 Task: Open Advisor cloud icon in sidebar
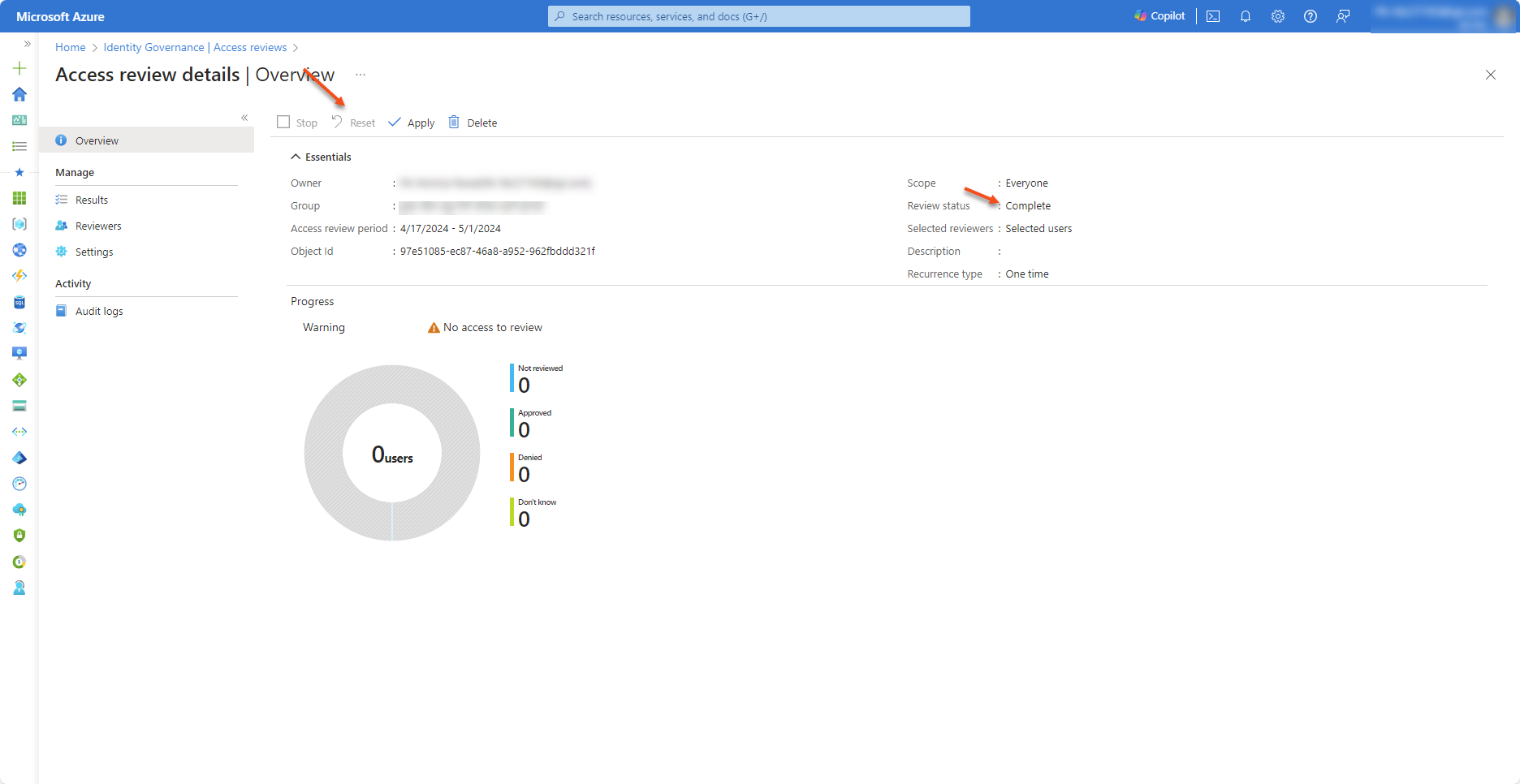(x=19, y=510)
